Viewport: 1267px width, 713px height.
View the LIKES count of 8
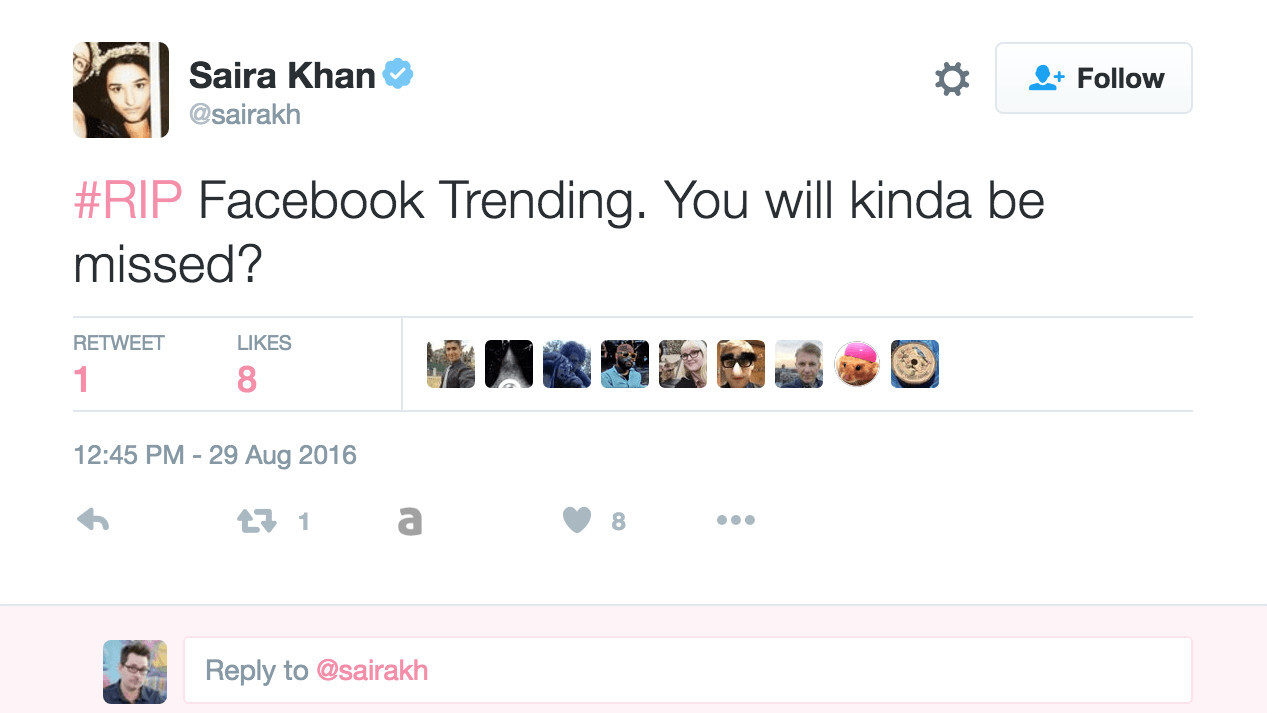point(247,380)
